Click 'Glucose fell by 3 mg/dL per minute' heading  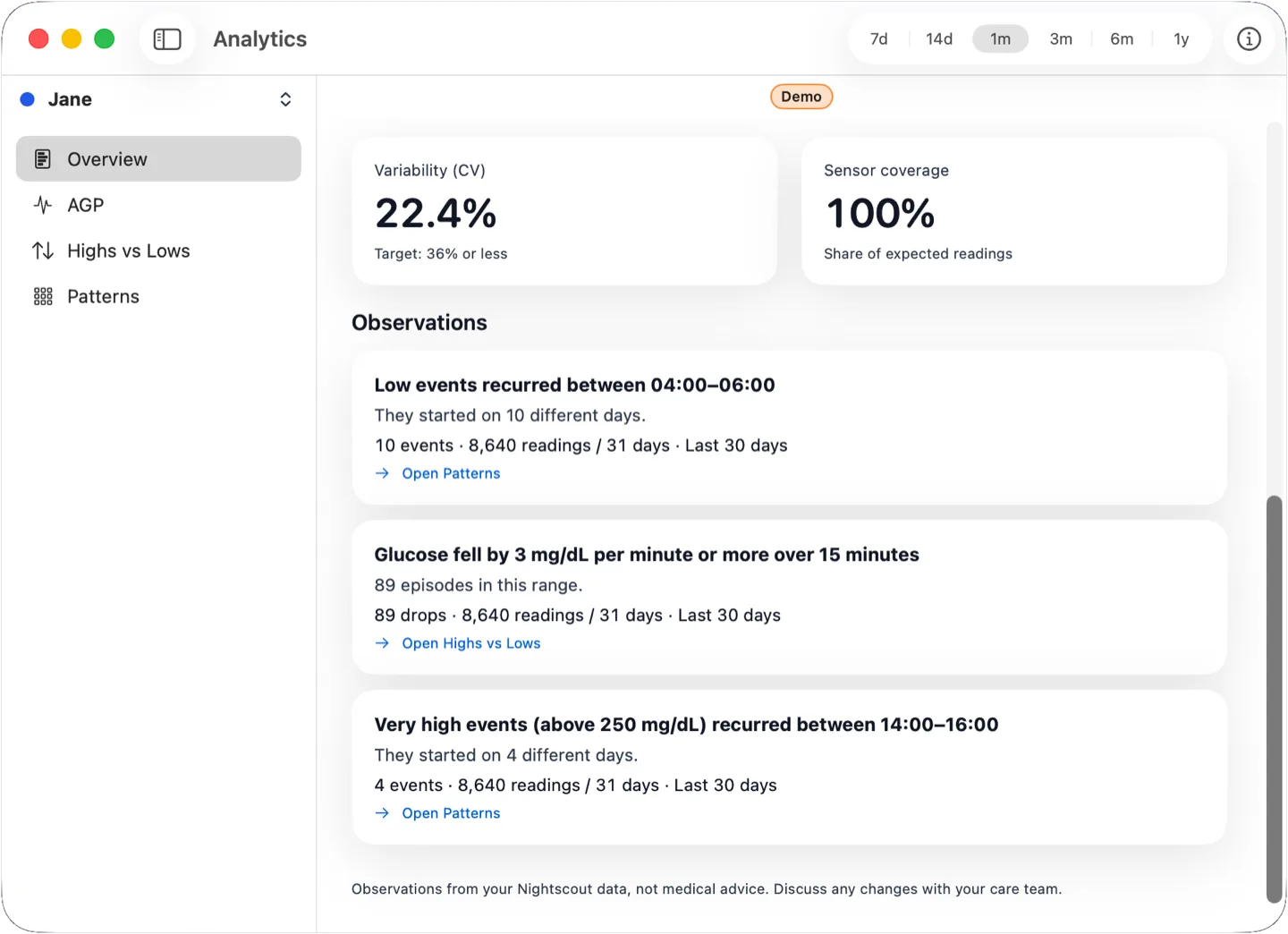pyautogui.click(x=647, y=555)
